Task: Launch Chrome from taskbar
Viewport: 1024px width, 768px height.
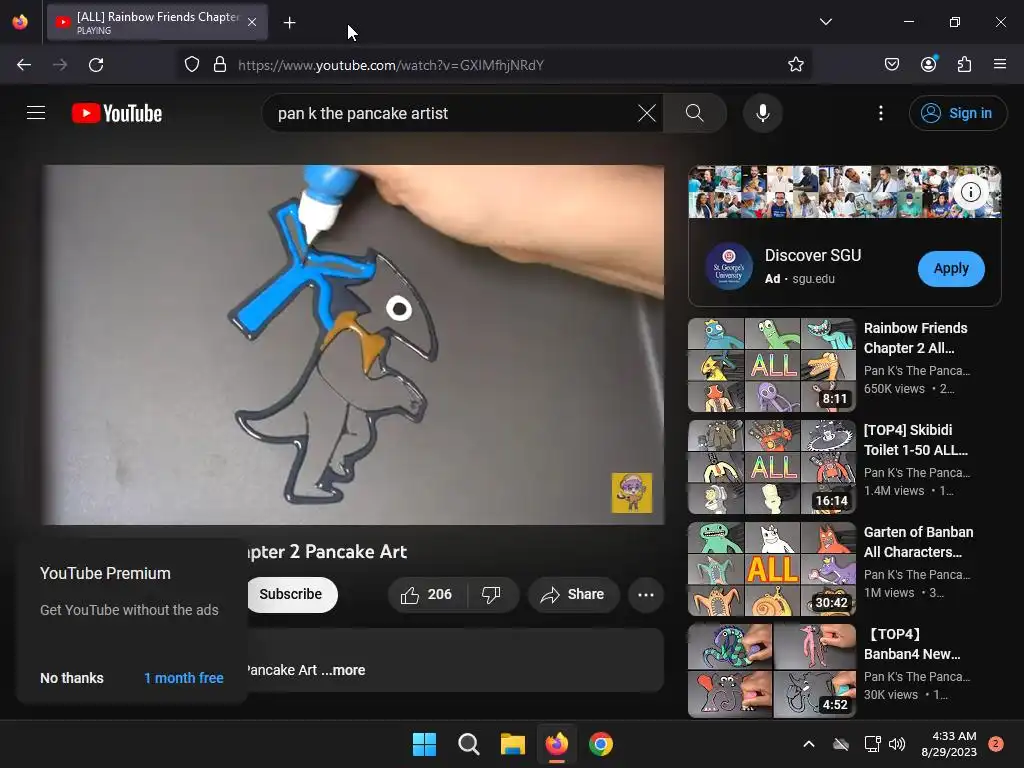Action: point(601,744)
